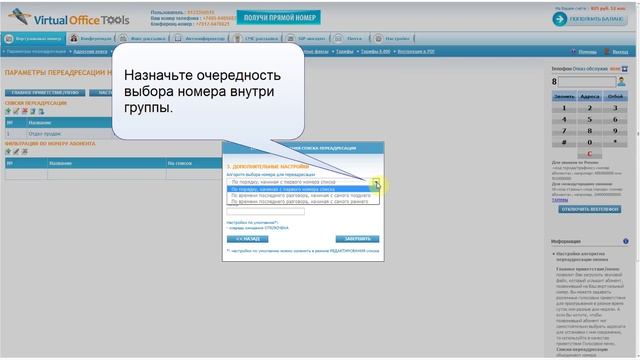Click the Завершить button in dialog
640x360 pixels.
pyautogui.click(x=357, y=239)
